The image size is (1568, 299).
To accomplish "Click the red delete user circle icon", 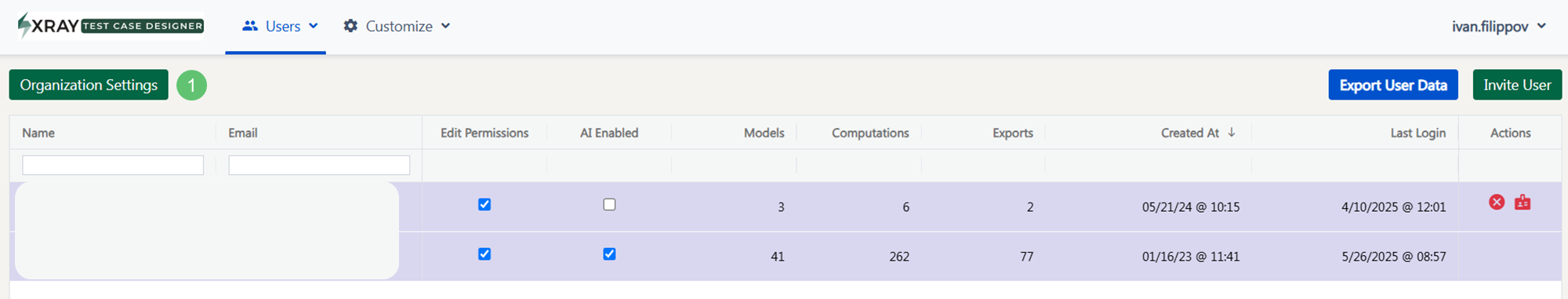I will [x=1497, y=202].
